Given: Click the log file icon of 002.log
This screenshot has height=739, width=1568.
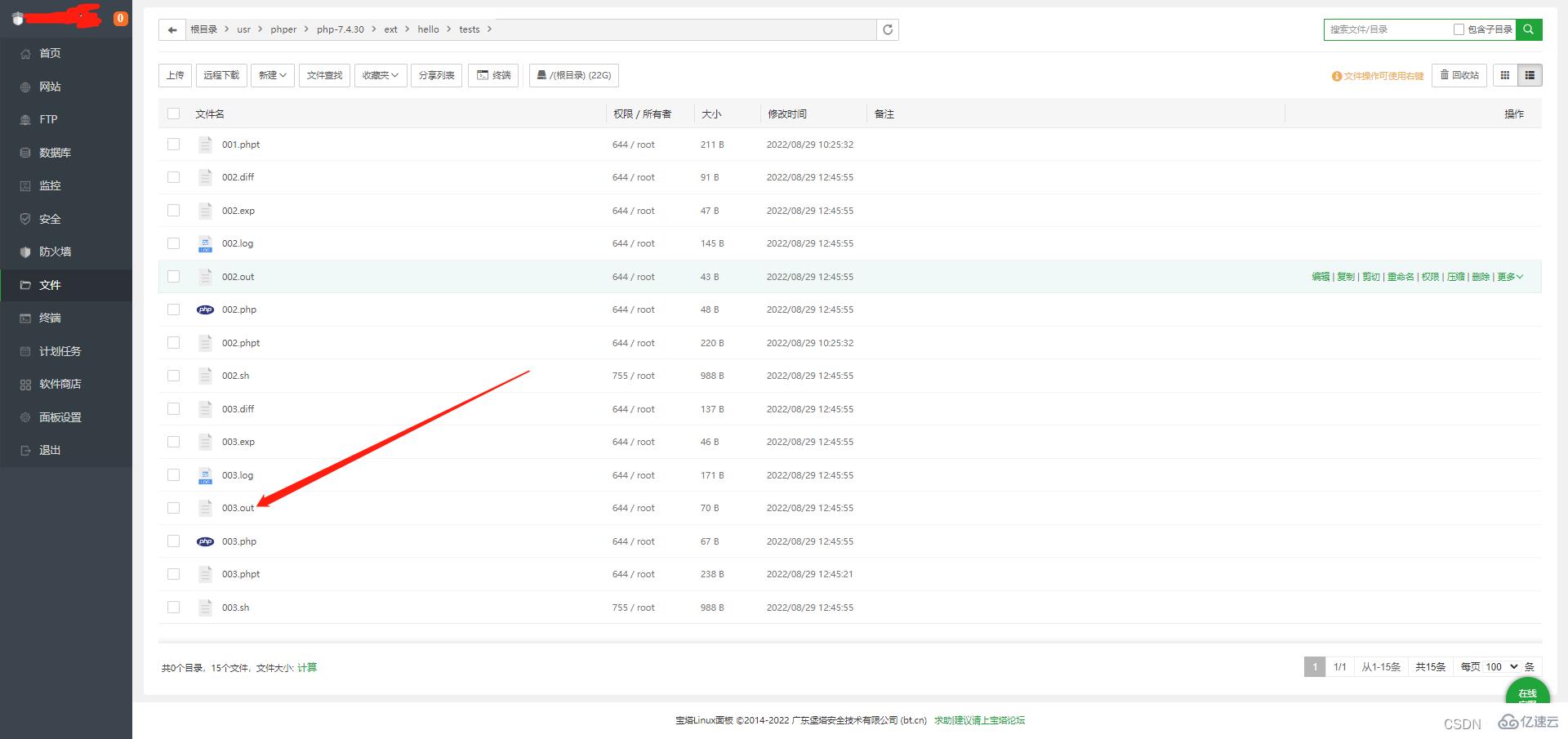Looking at the screenshot, I should pos(205,243).
